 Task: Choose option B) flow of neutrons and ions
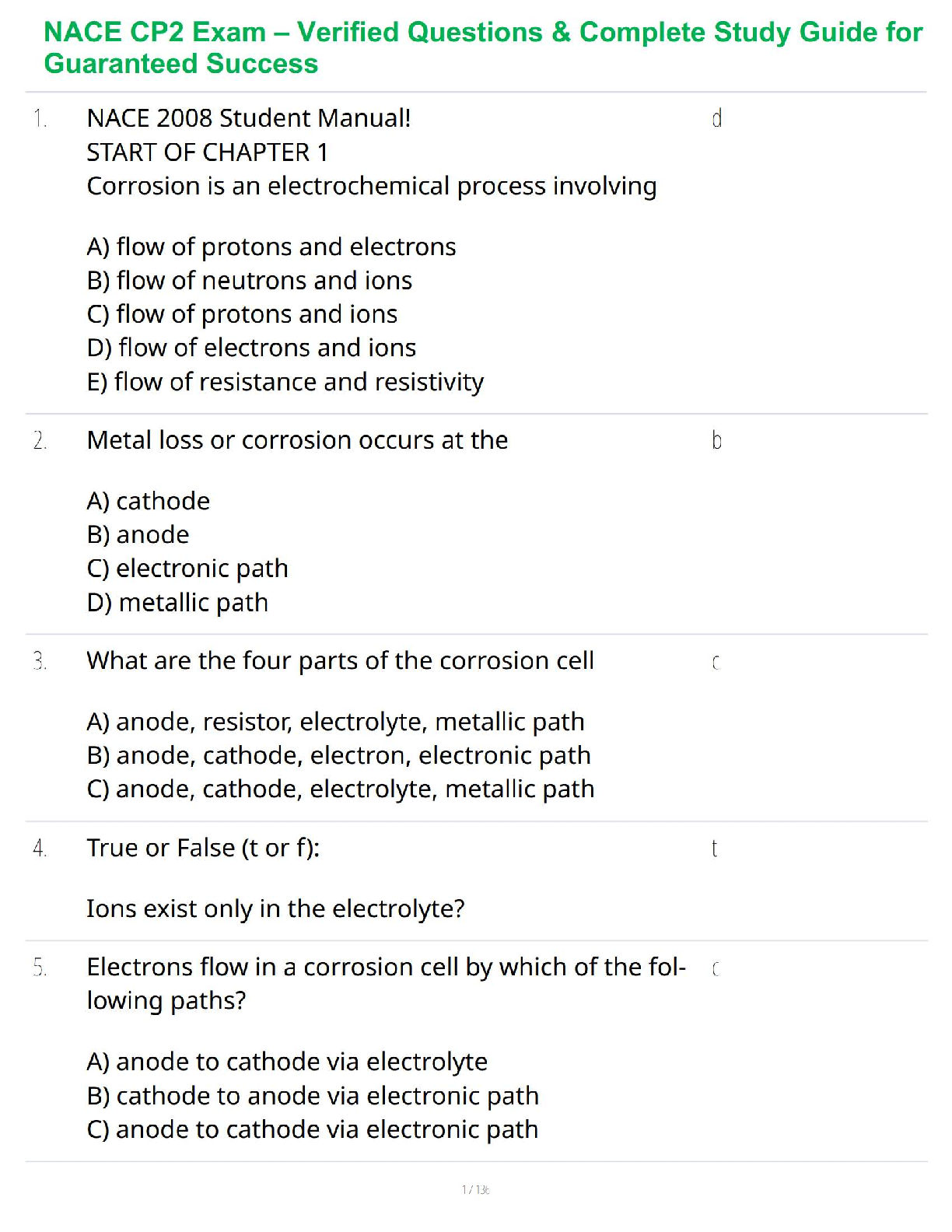coord(250,280)
